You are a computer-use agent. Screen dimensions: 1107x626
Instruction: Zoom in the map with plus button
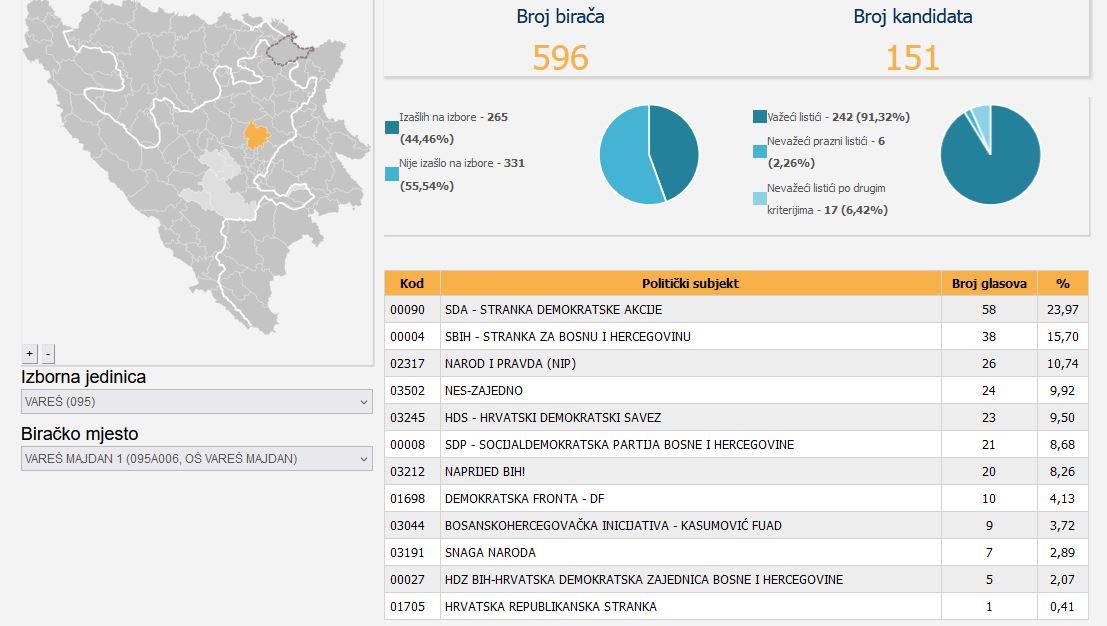coord(30,354)
